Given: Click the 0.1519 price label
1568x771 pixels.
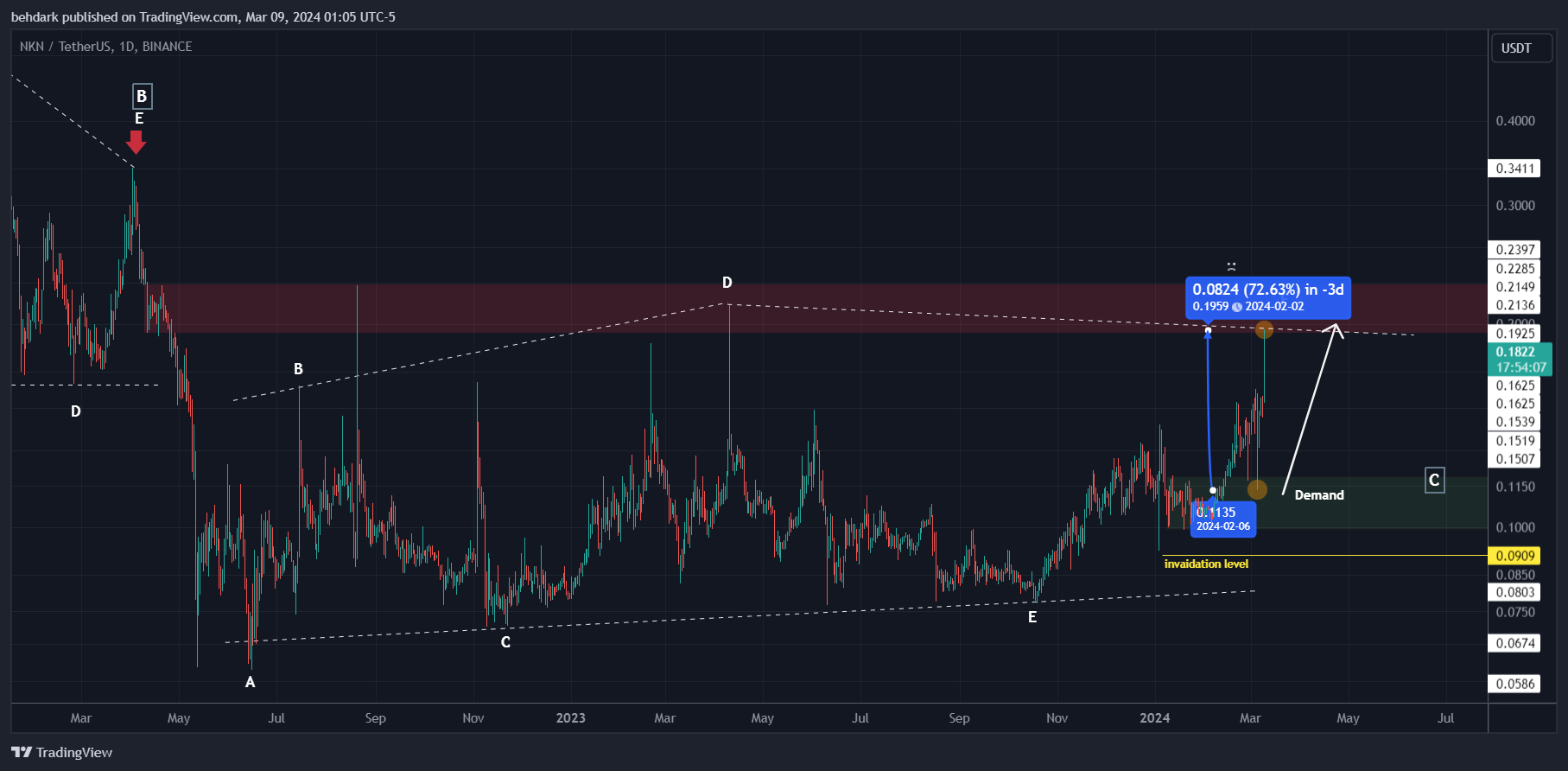Looking at the screenshot, I should [1515, 441].
